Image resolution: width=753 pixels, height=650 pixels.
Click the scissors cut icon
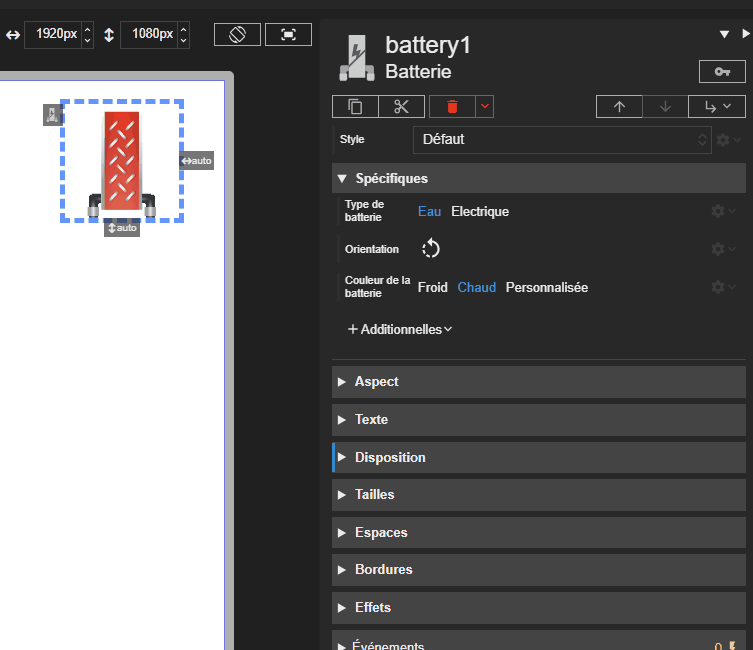402,107
